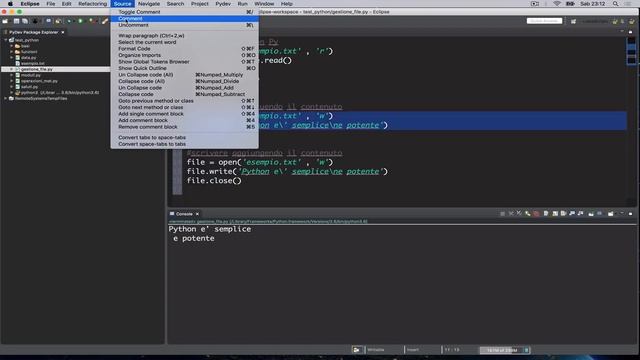The image size is (640, 360).
Task: Open the Navigate menu
Action: pos(149,4)
